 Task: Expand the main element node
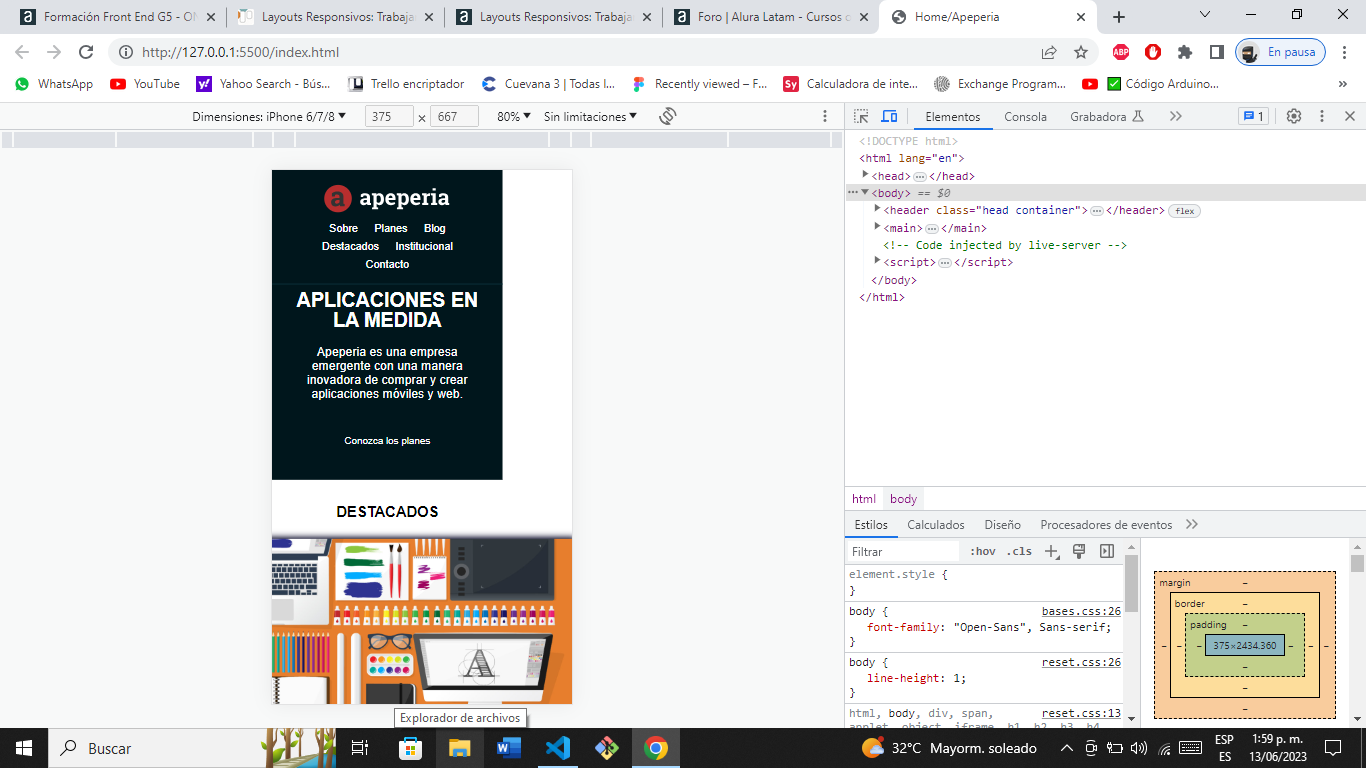(x=878, y=227)
